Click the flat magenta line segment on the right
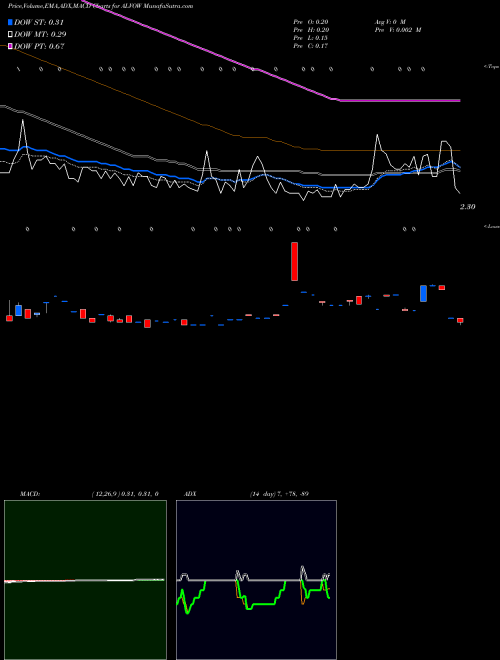 (400, 101)
